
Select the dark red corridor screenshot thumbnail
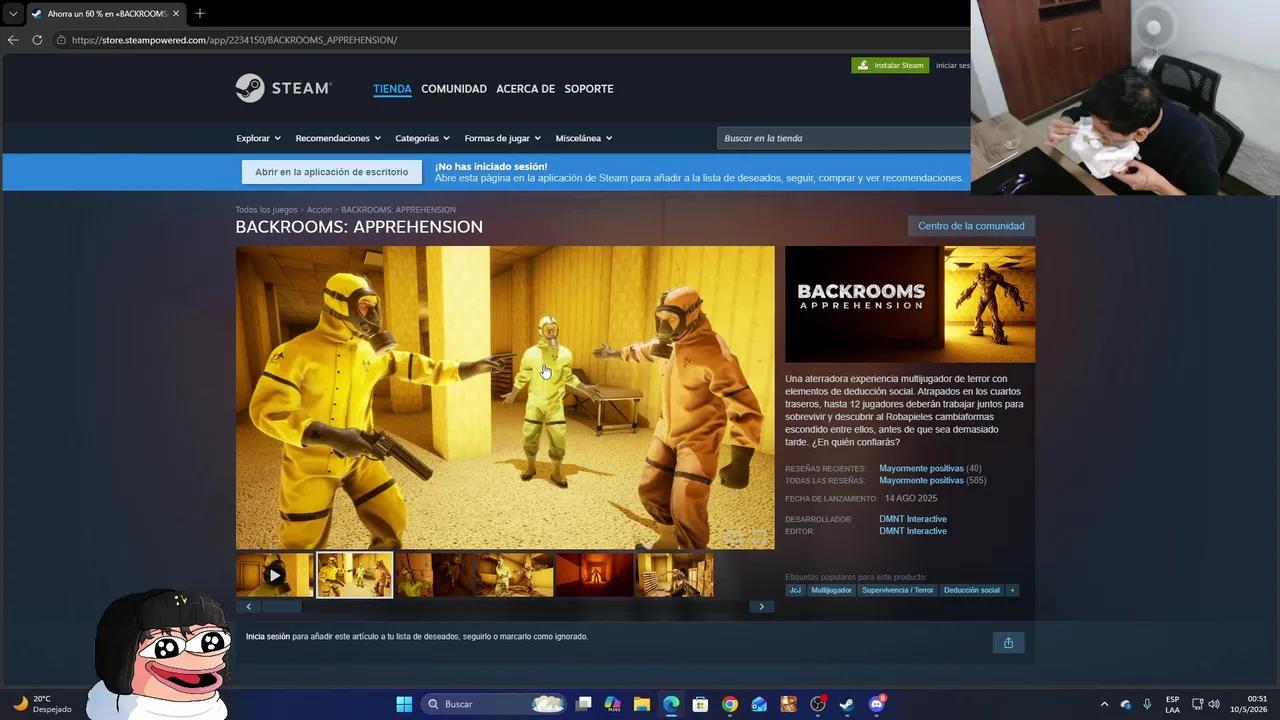594,575
